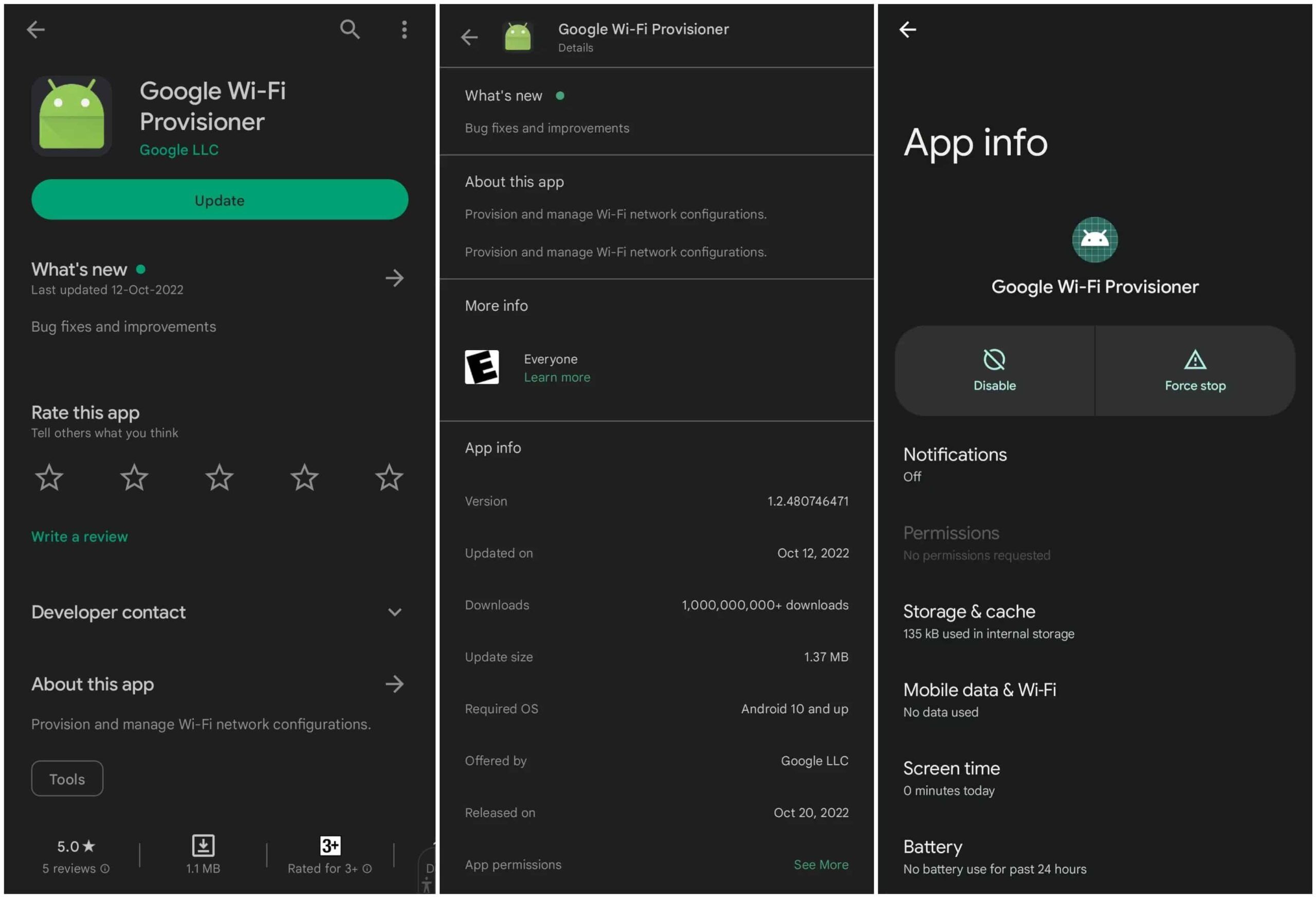Open Notifications settings marked Off

(955, 463)
